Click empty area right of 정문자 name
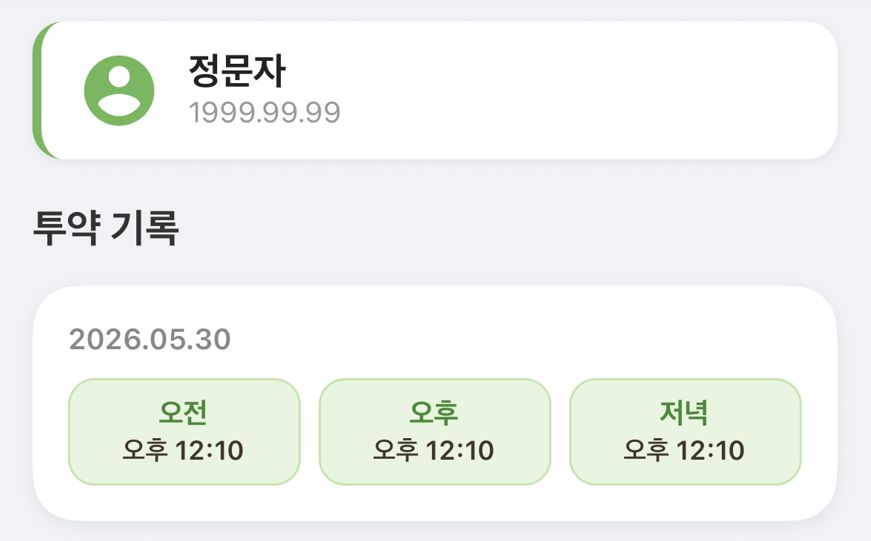 [555, 71]
